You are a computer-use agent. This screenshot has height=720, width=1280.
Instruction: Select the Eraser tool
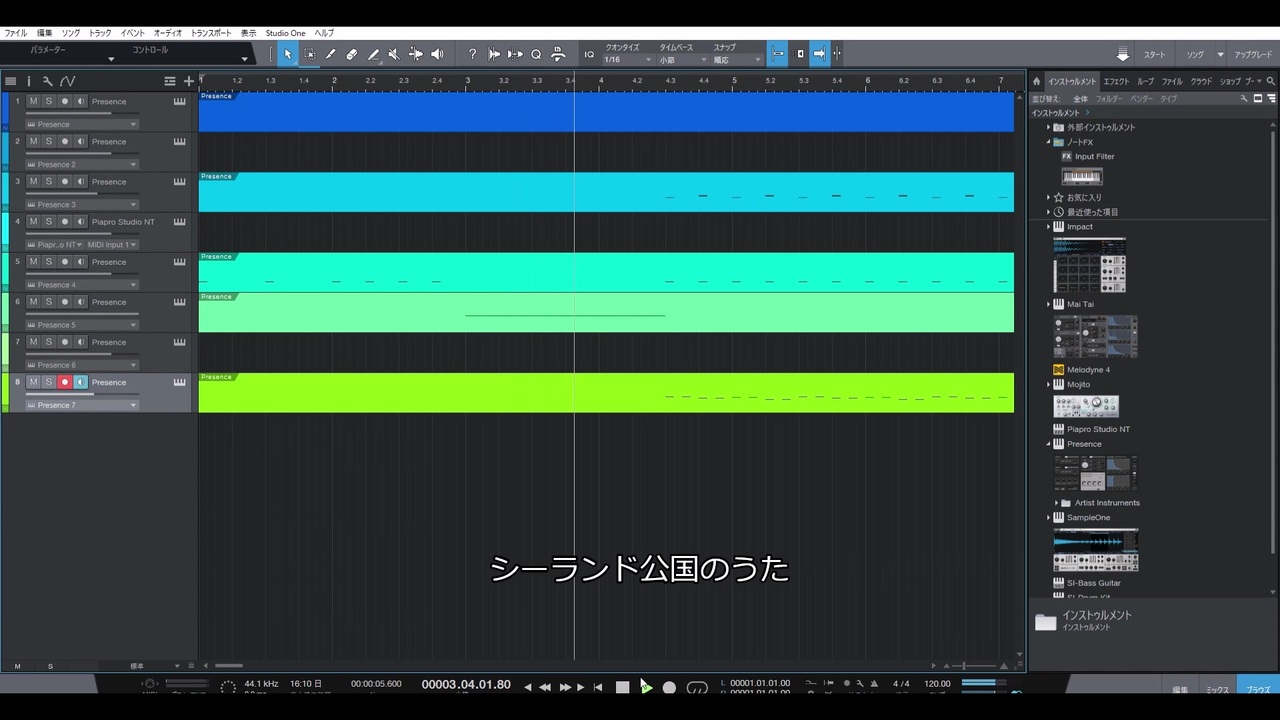click(351, 54)
